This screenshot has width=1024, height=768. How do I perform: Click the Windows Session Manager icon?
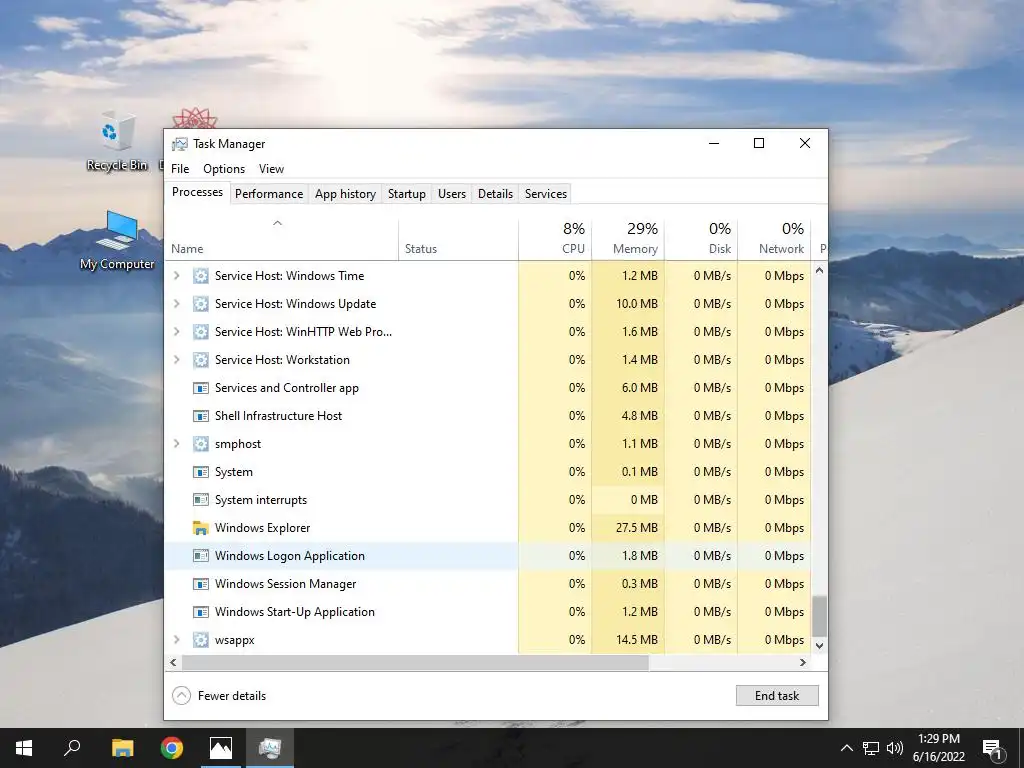tap(200, 584)
